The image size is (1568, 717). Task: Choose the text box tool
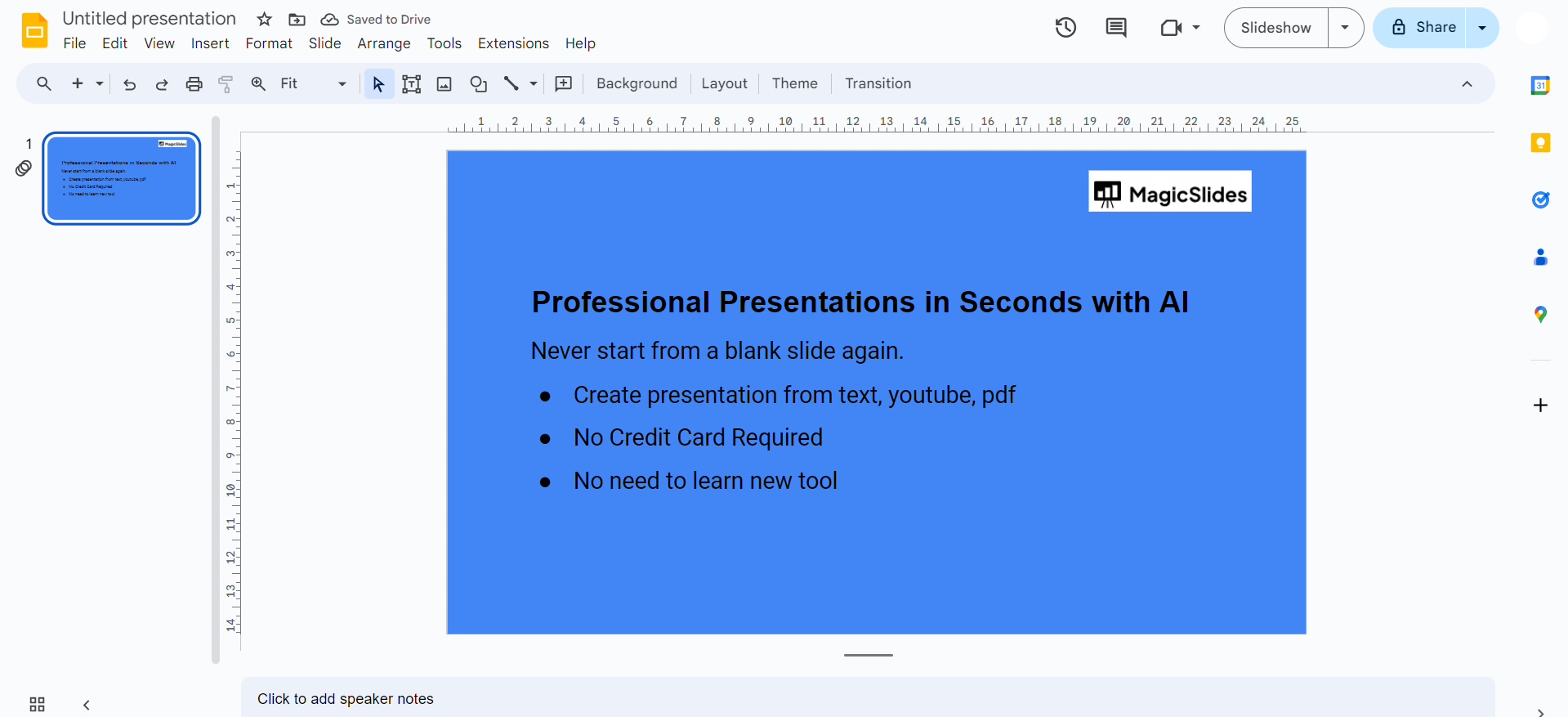(x=411, y=83)
